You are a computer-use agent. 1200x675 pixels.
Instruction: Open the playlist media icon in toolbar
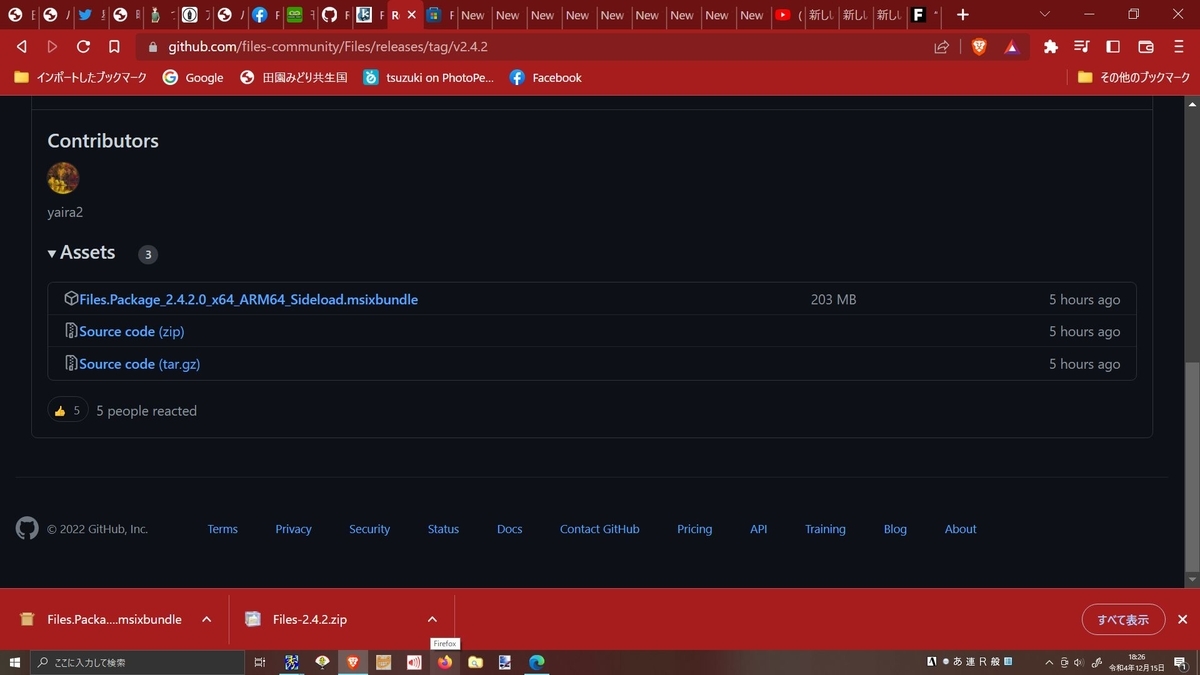pyautogui.click(x=1081, y=47)
